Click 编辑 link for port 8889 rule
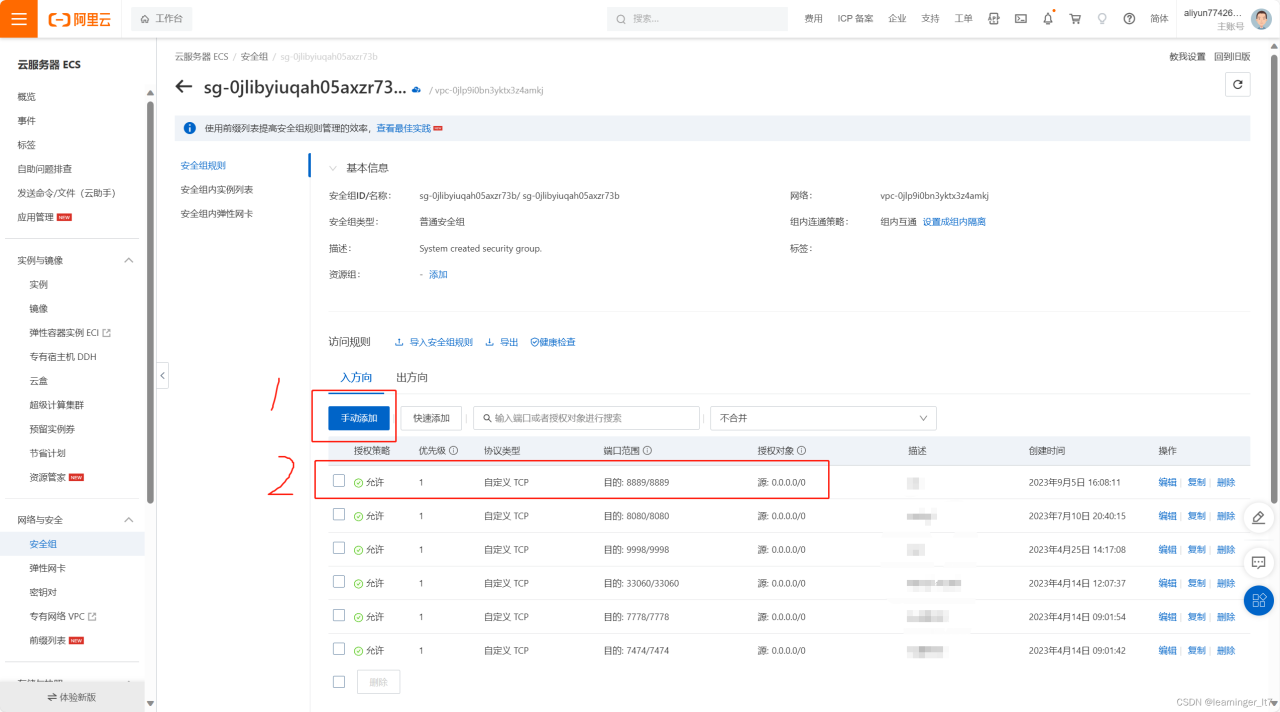Image resolution: width=1280 pixels, height=712 pixels. tap(1167, 482)
